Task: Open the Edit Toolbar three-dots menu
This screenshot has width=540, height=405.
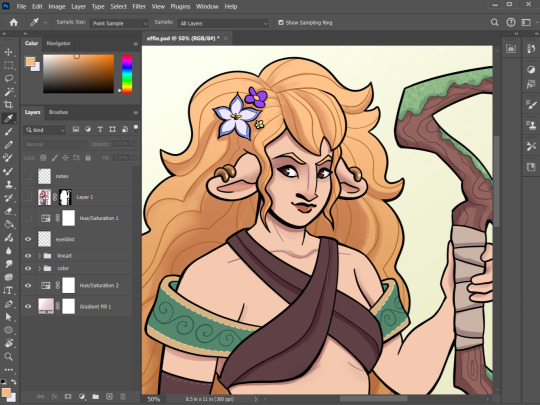Action: 9,370
